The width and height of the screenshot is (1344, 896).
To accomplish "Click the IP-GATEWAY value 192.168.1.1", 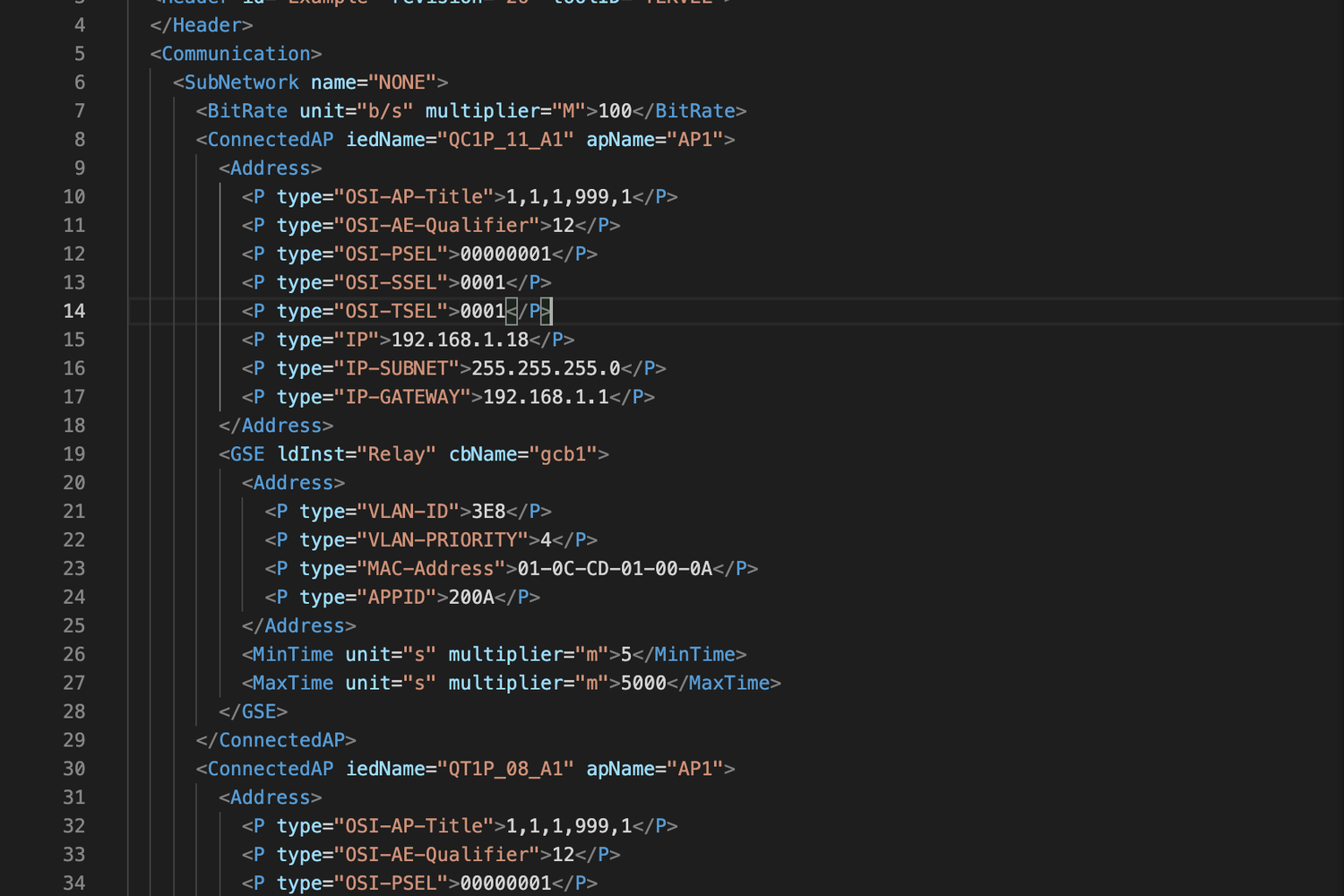I will coord(546,397).
